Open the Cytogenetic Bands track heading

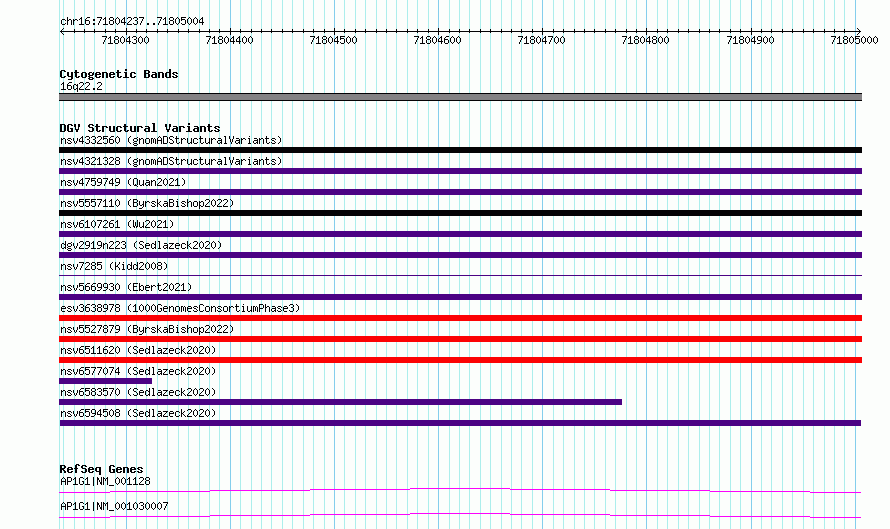pos(119,74)
